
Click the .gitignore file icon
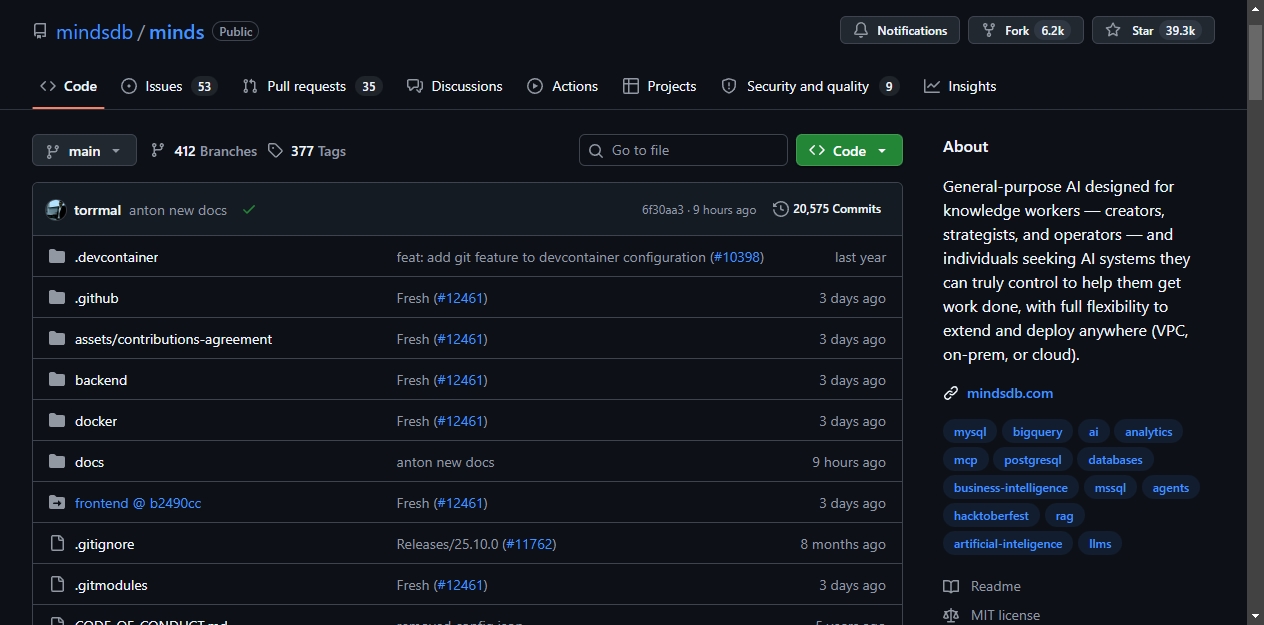click(x=57, y=544)
